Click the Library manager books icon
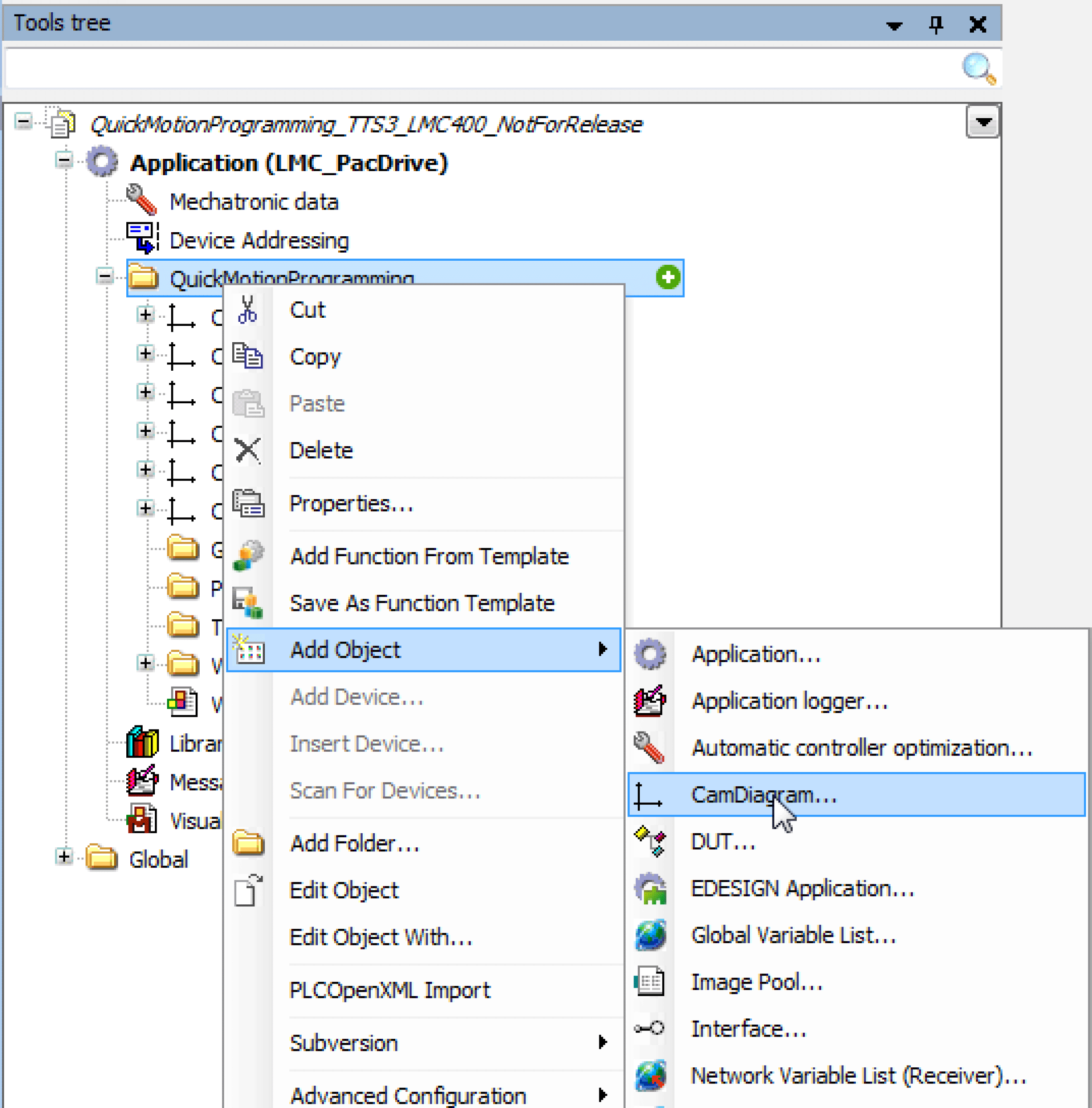 click(x=142, y=742)
